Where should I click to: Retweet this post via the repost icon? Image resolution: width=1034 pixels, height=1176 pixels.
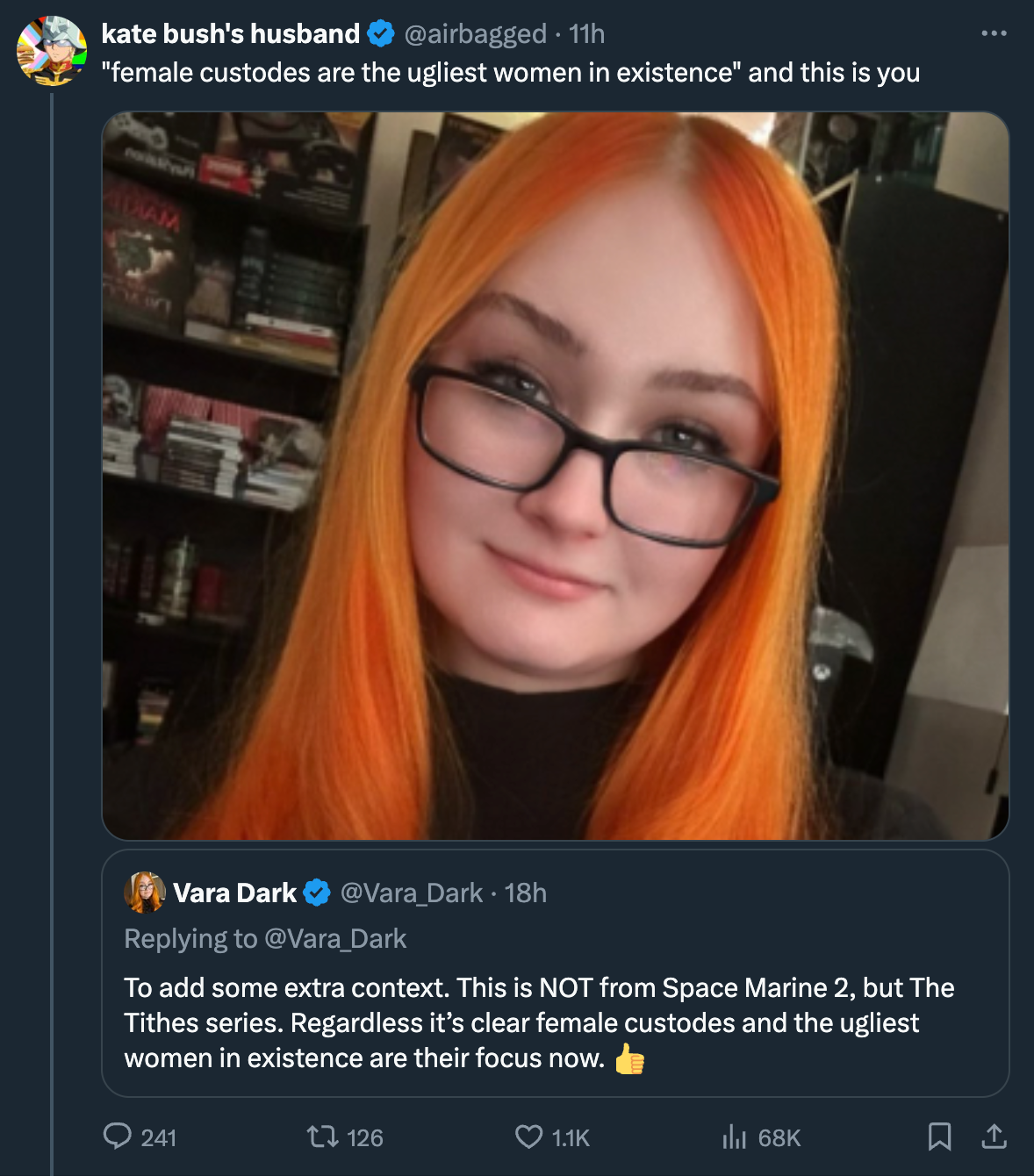320,1137
